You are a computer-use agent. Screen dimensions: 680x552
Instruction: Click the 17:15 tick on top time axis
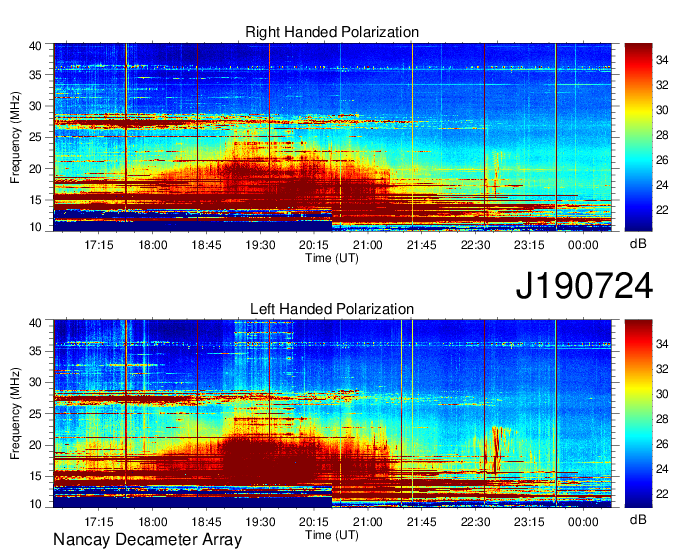pos(99,245)
